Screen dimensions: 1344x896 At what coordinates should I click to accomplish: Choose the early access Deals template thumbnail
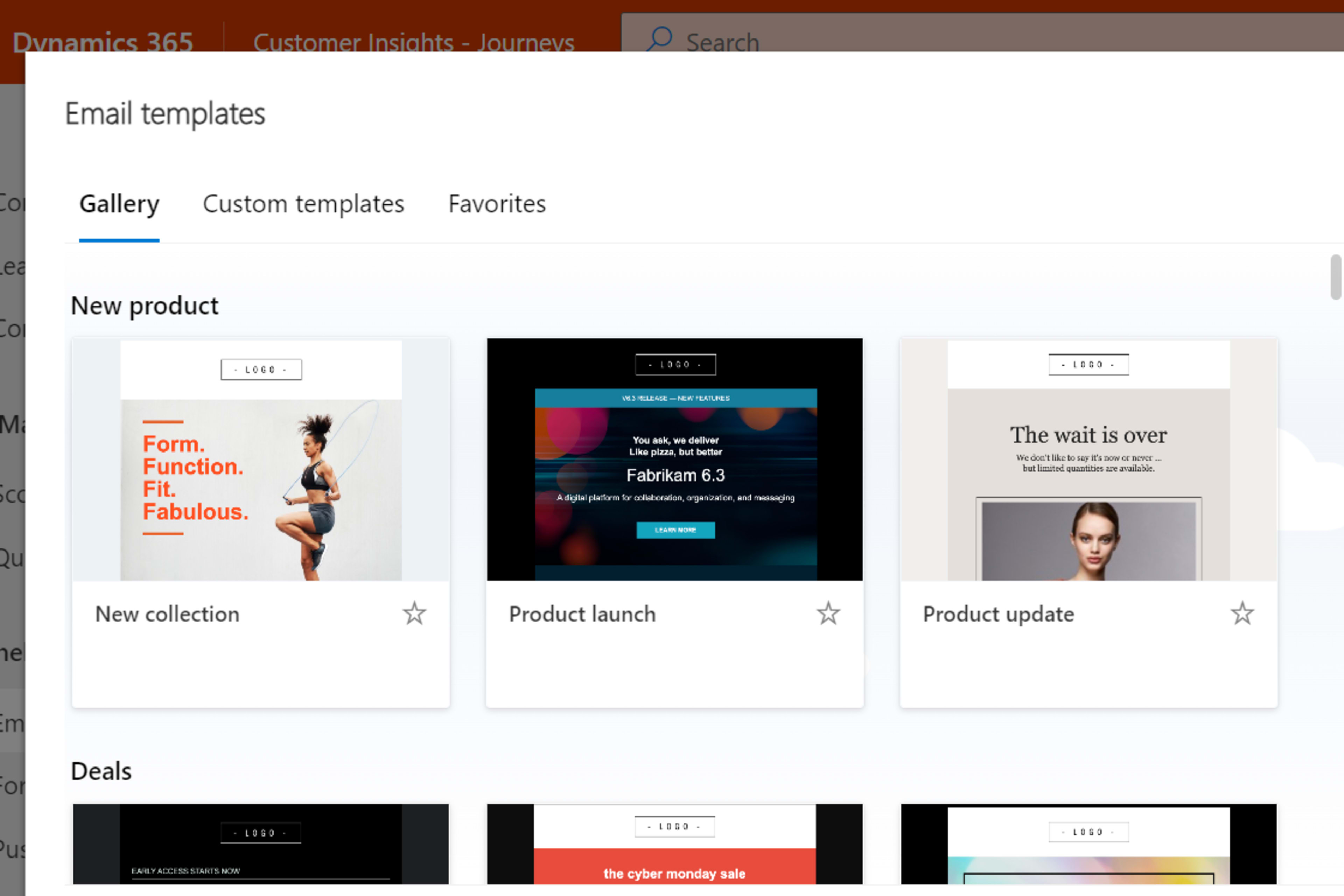coord(260,844)
